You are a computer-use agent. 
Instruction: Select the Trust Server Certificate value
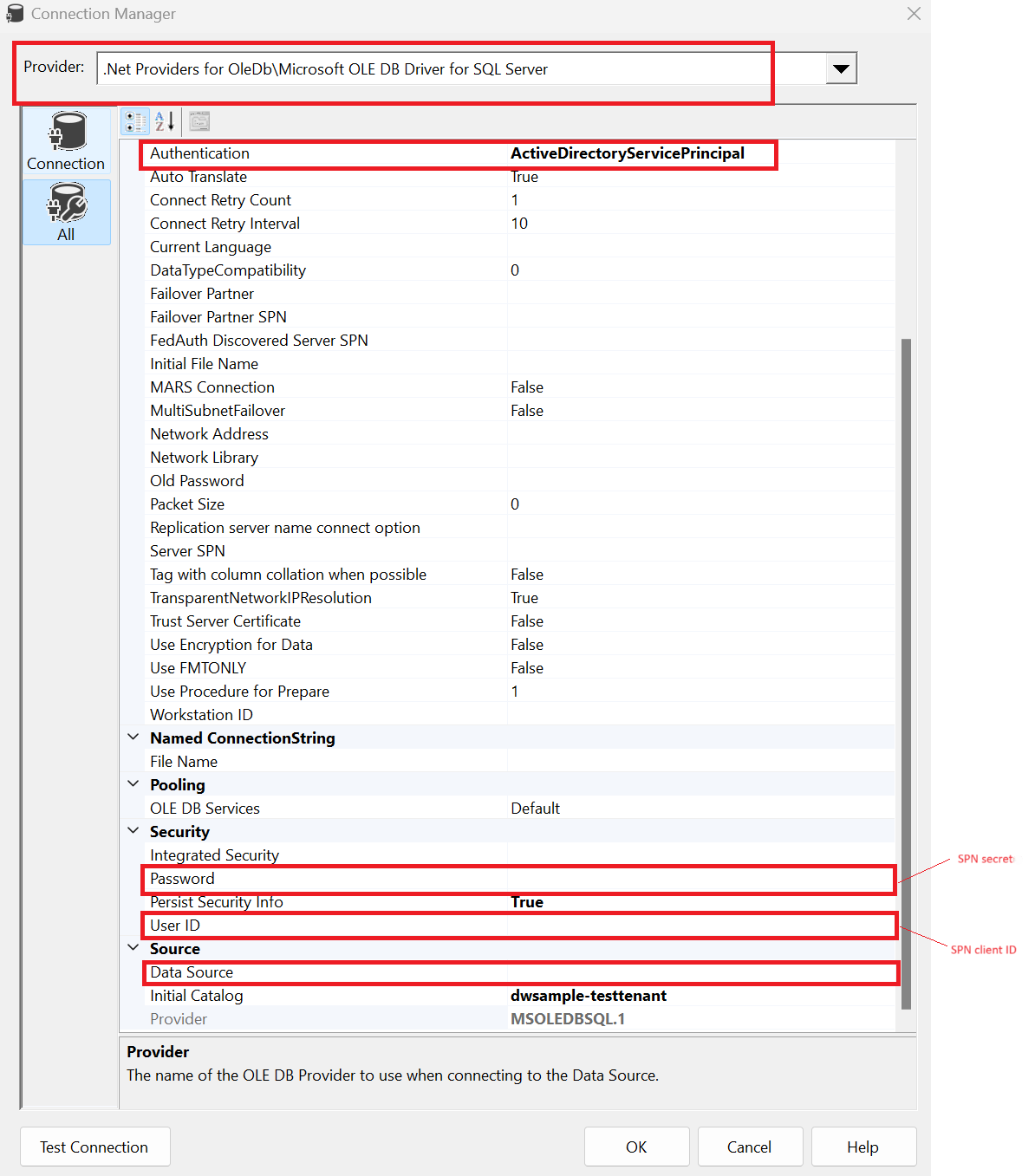coord(527,621)
